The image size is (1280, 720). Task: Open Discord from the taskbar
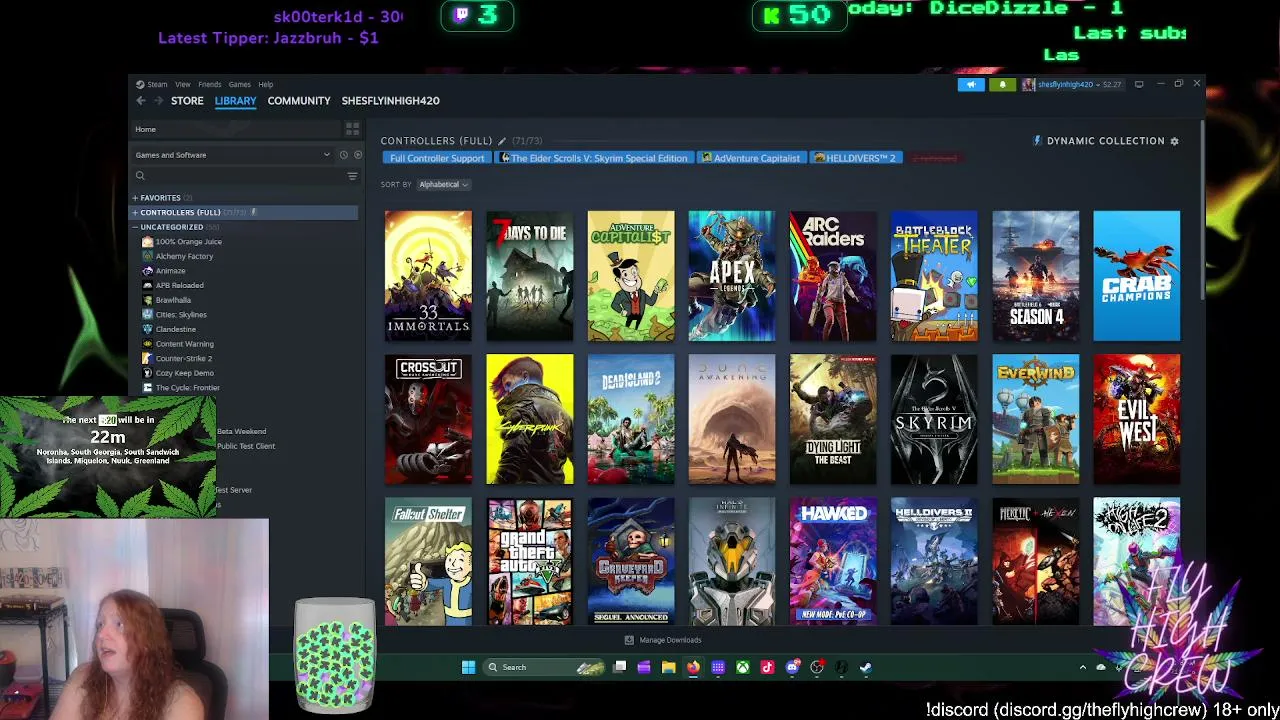pyautogui.click(x=792, y=667)
